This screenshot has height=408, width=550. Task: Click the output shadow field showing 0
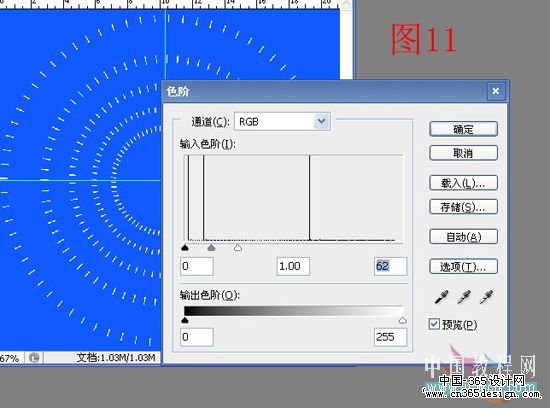tap(197, 337)
